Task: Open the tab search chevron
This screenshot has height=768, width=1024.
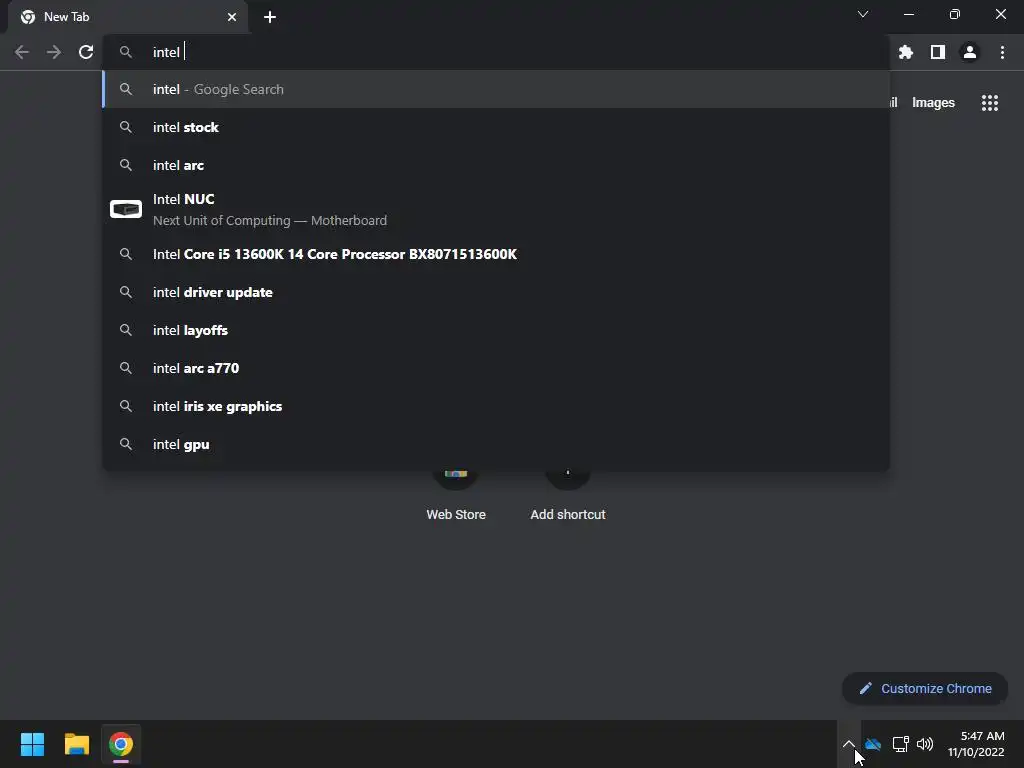Action: [863, 14]
